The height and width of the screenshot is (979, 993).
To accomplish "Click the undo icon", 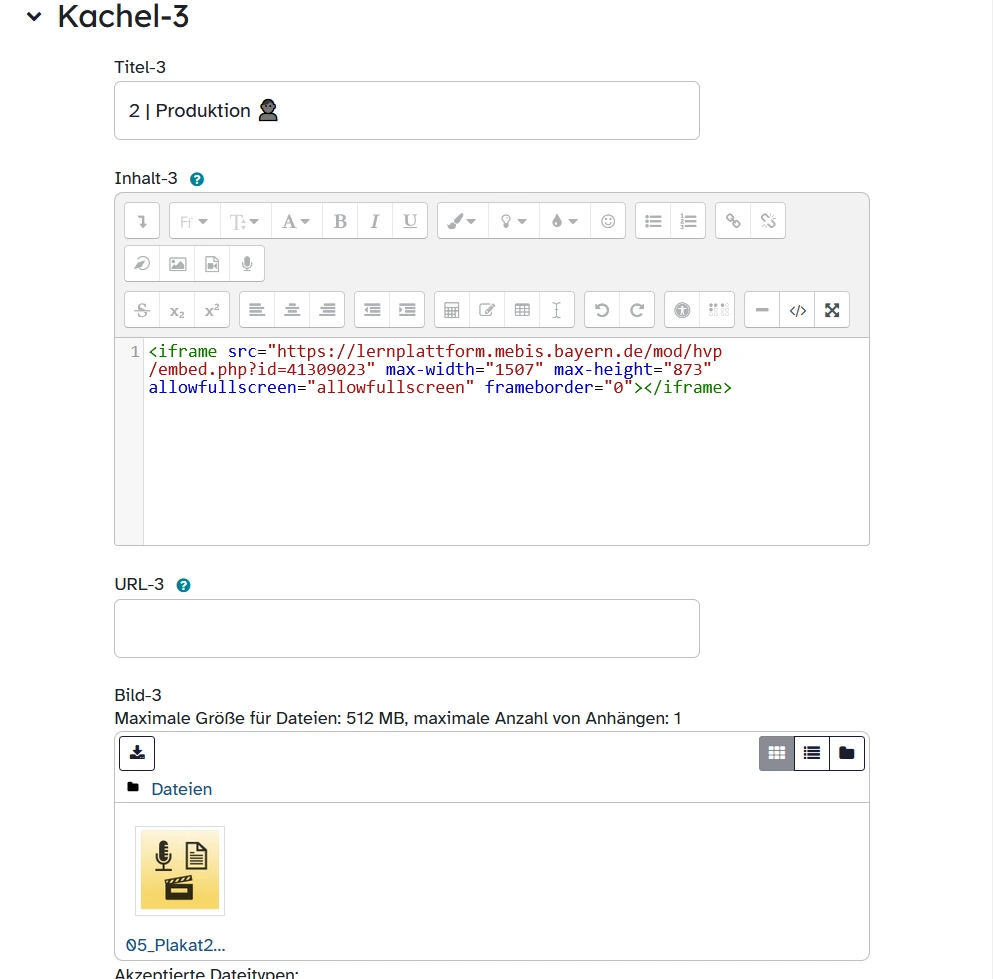I will [x=602, y=310].
